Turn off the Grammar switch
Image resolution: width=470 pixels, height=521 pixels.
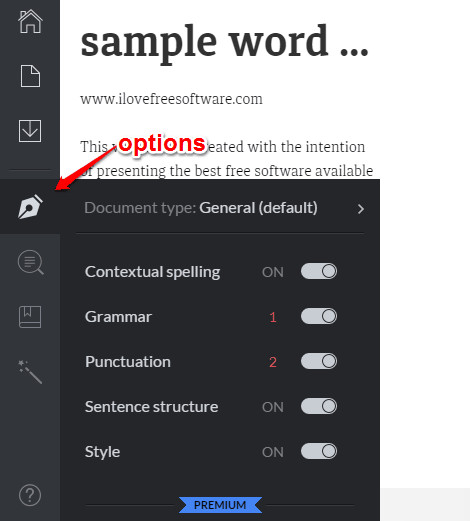tap(319, 316)
